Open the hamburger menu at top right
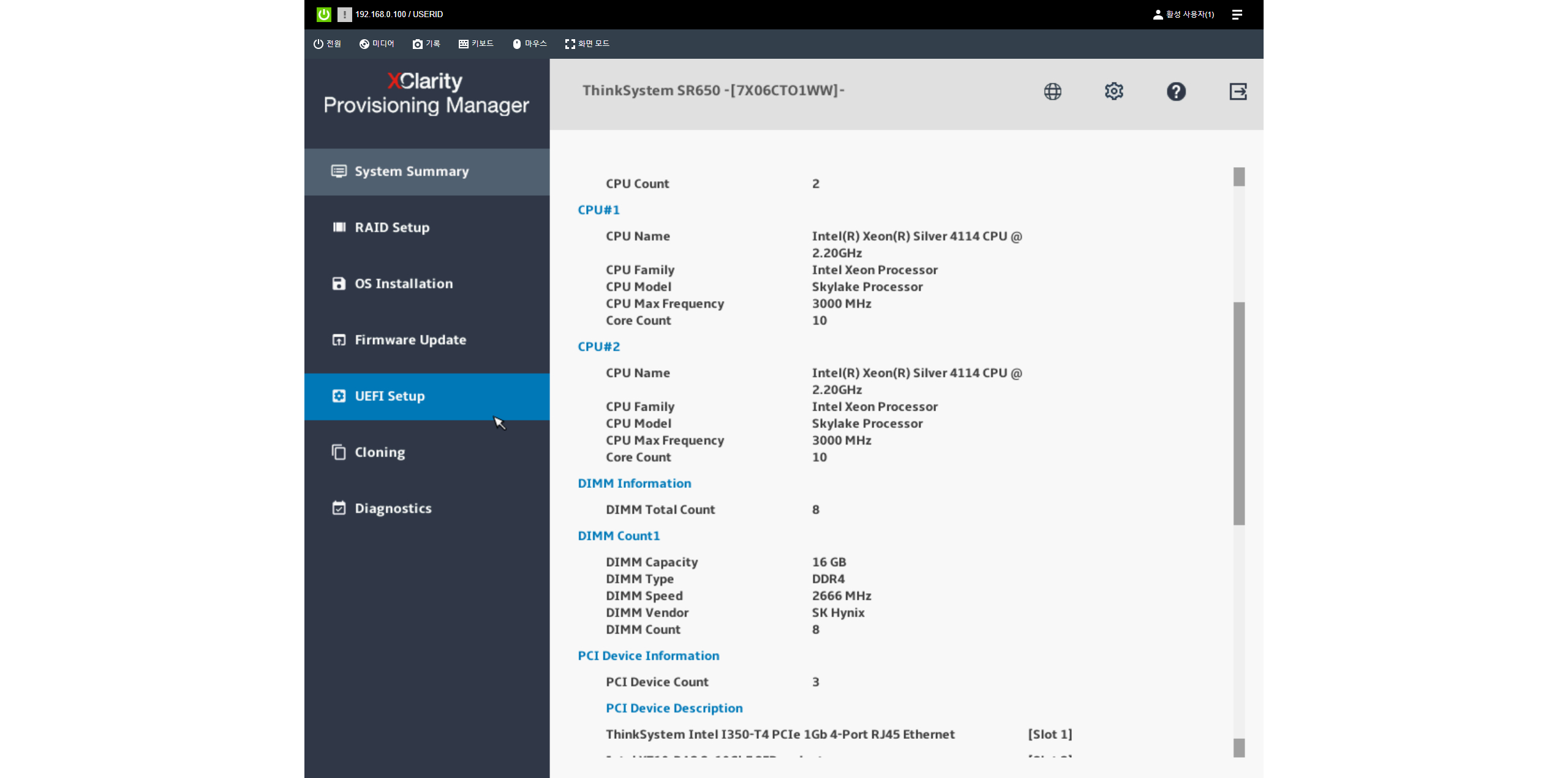Viewport: 1568px width, 778px height. click(1237, 14)
